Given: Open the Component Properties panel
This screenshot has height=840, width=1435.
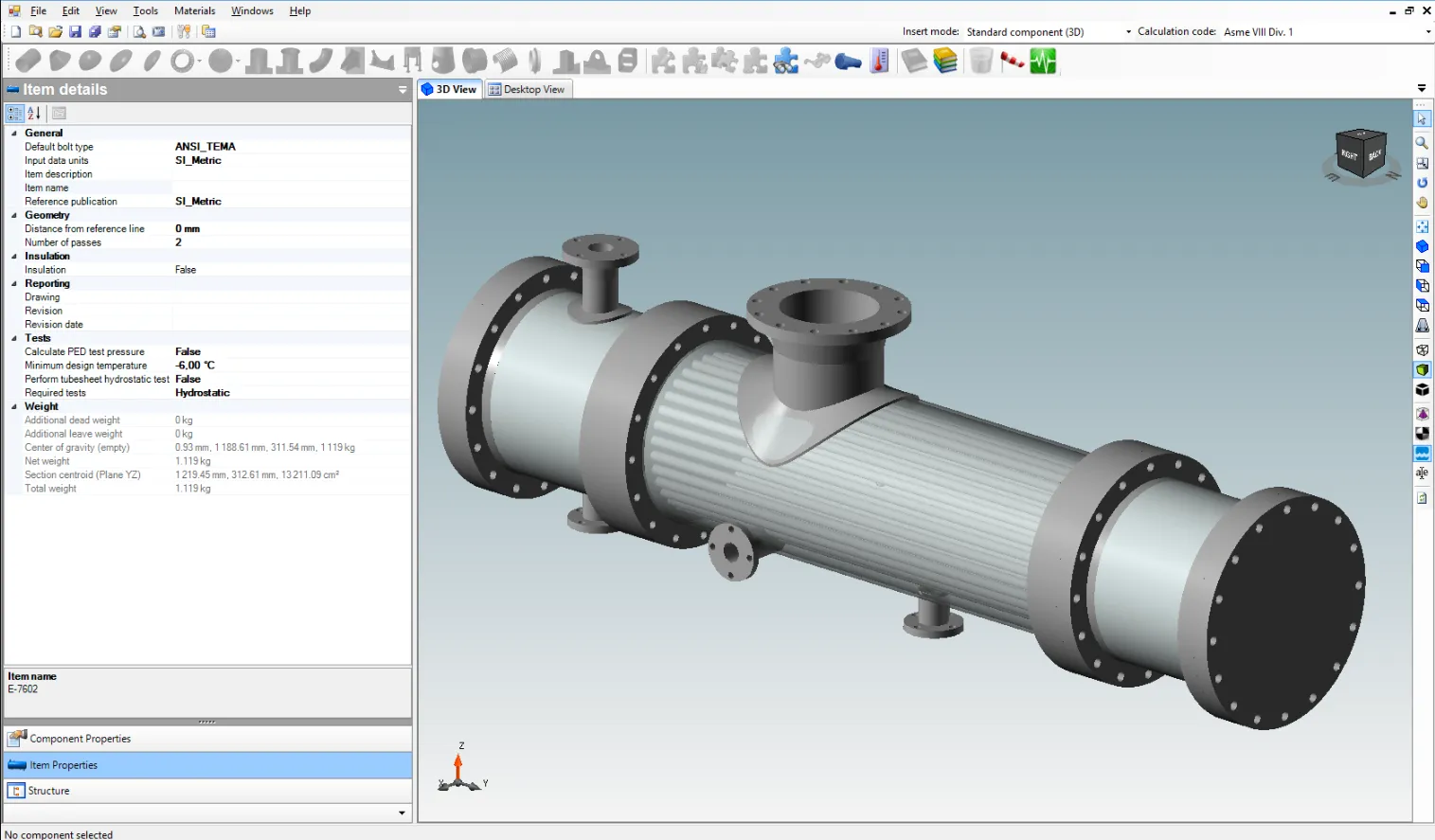Looking at the screenshot, I should click(x=81, y=739).
